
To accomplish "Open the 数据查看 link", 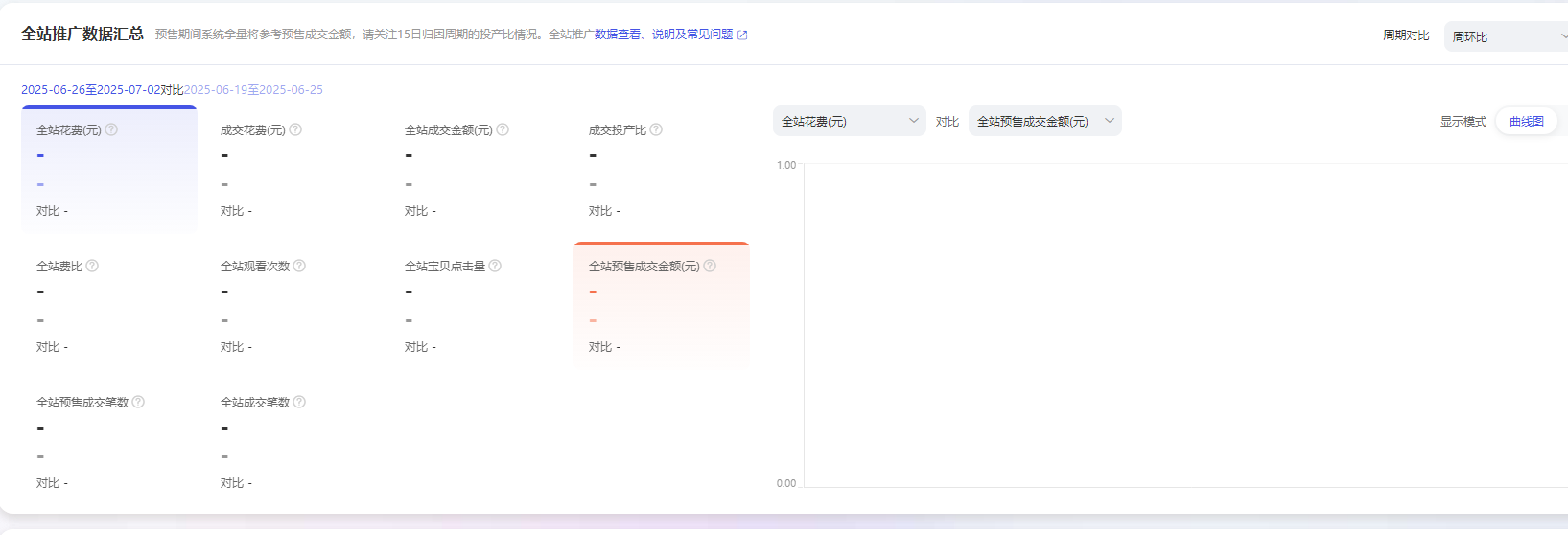I will [x=618, y=35].
